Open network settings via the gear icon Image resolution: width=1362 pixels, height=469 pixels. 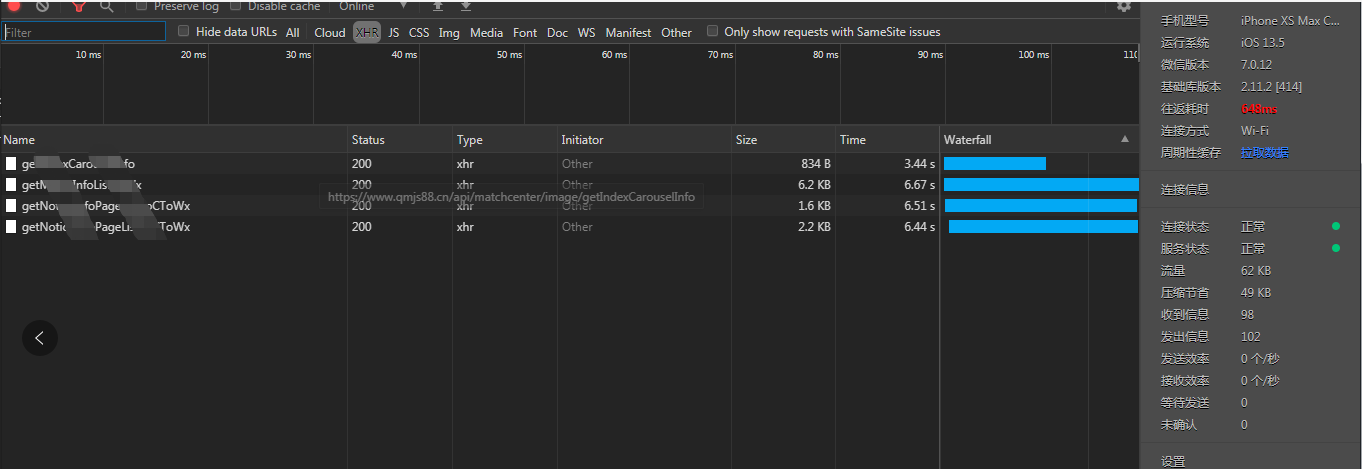pos(1124,6)
